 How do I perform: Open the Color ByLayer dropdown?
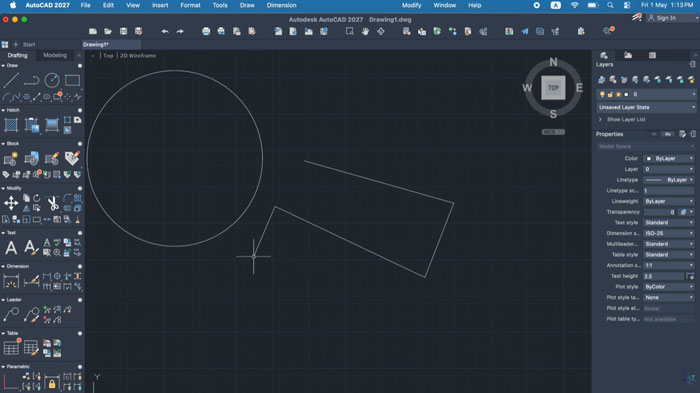pos(669,159)
